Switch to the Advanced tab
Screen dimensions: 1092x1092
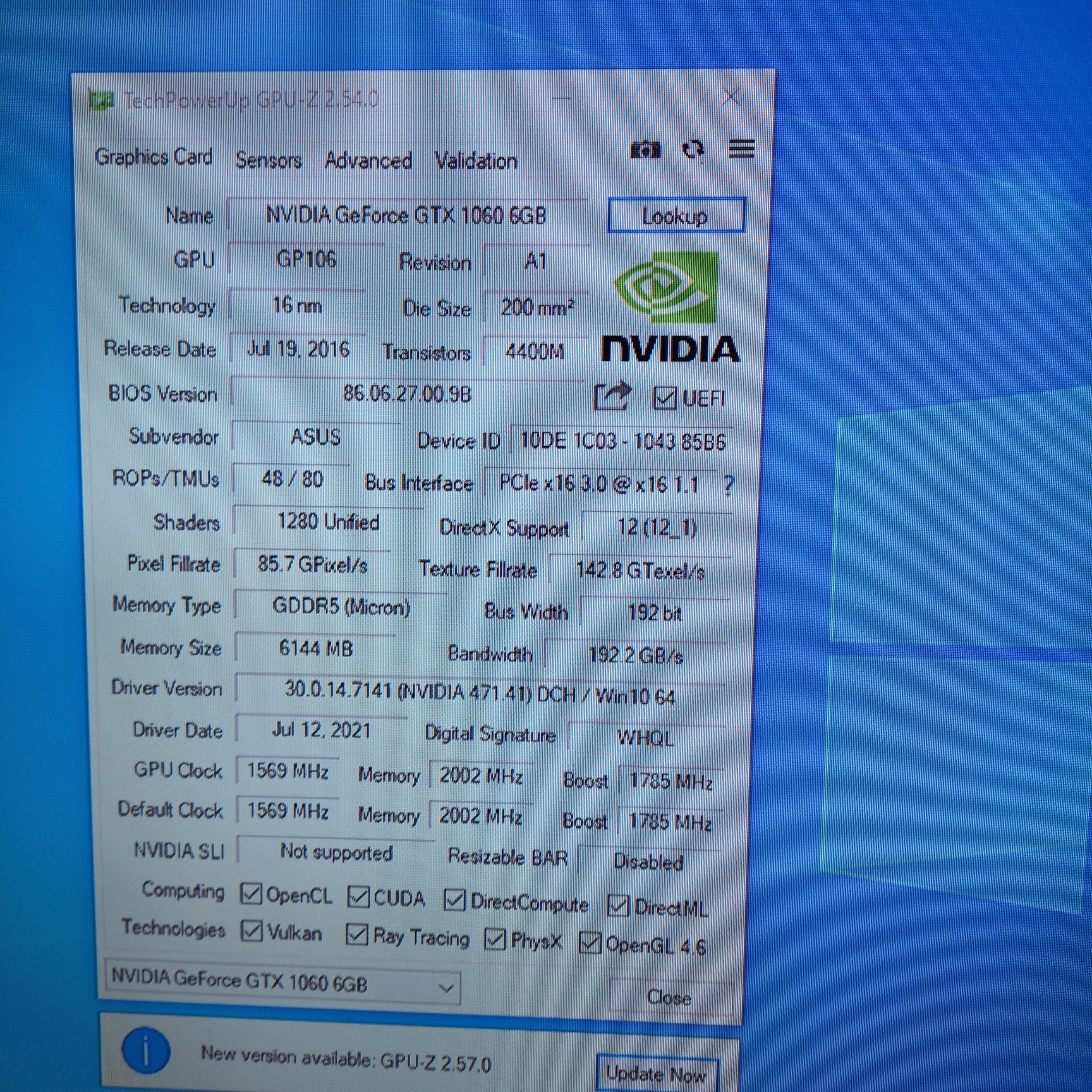pyautogui.click(x=368, y=161)
